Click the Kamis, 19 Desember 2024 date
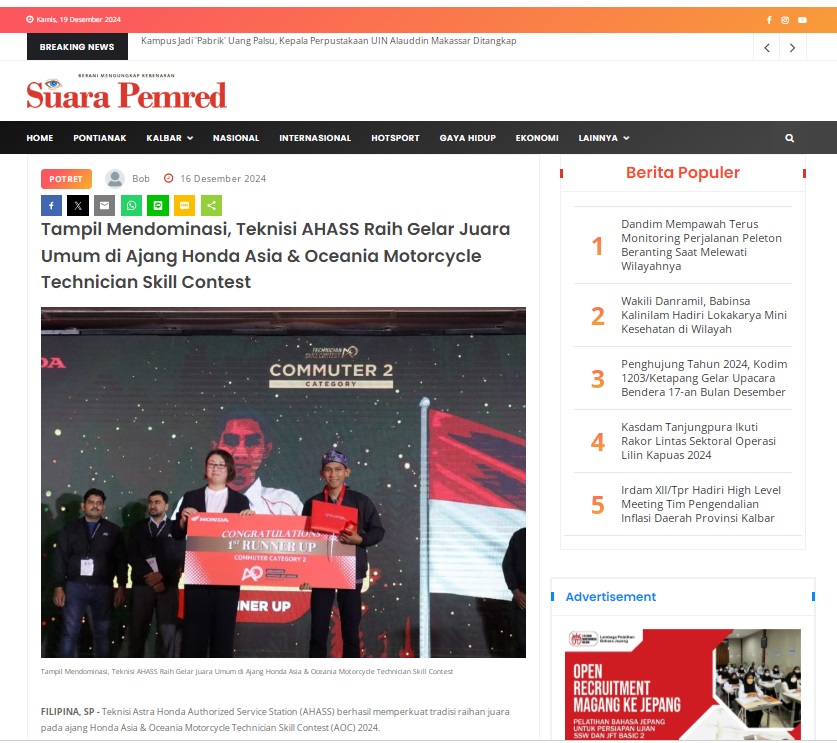This screenshot has height=743, width=837. click(78, 20)
